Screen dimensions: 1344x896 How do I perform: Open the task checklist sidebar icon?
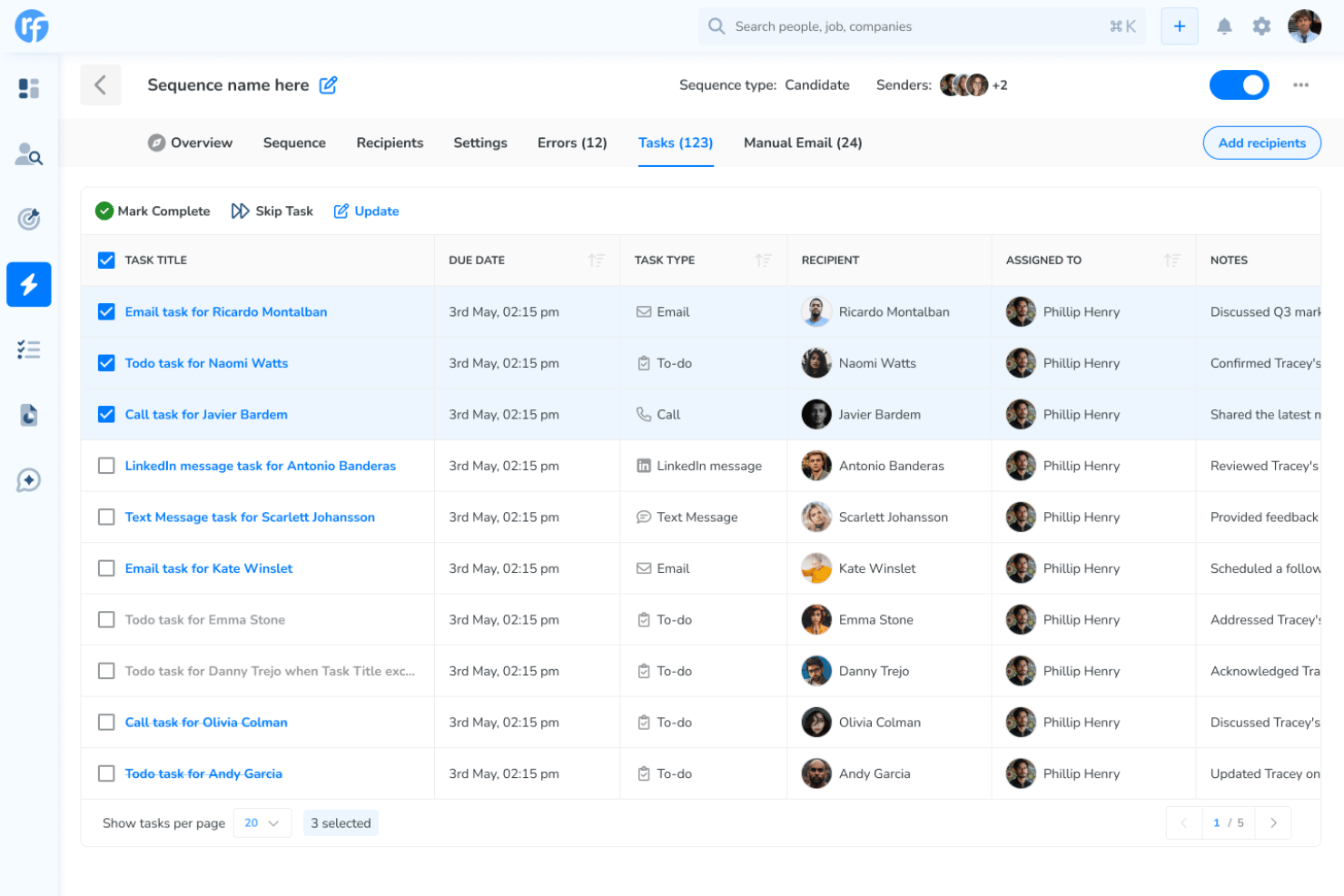tap(29, 350)
